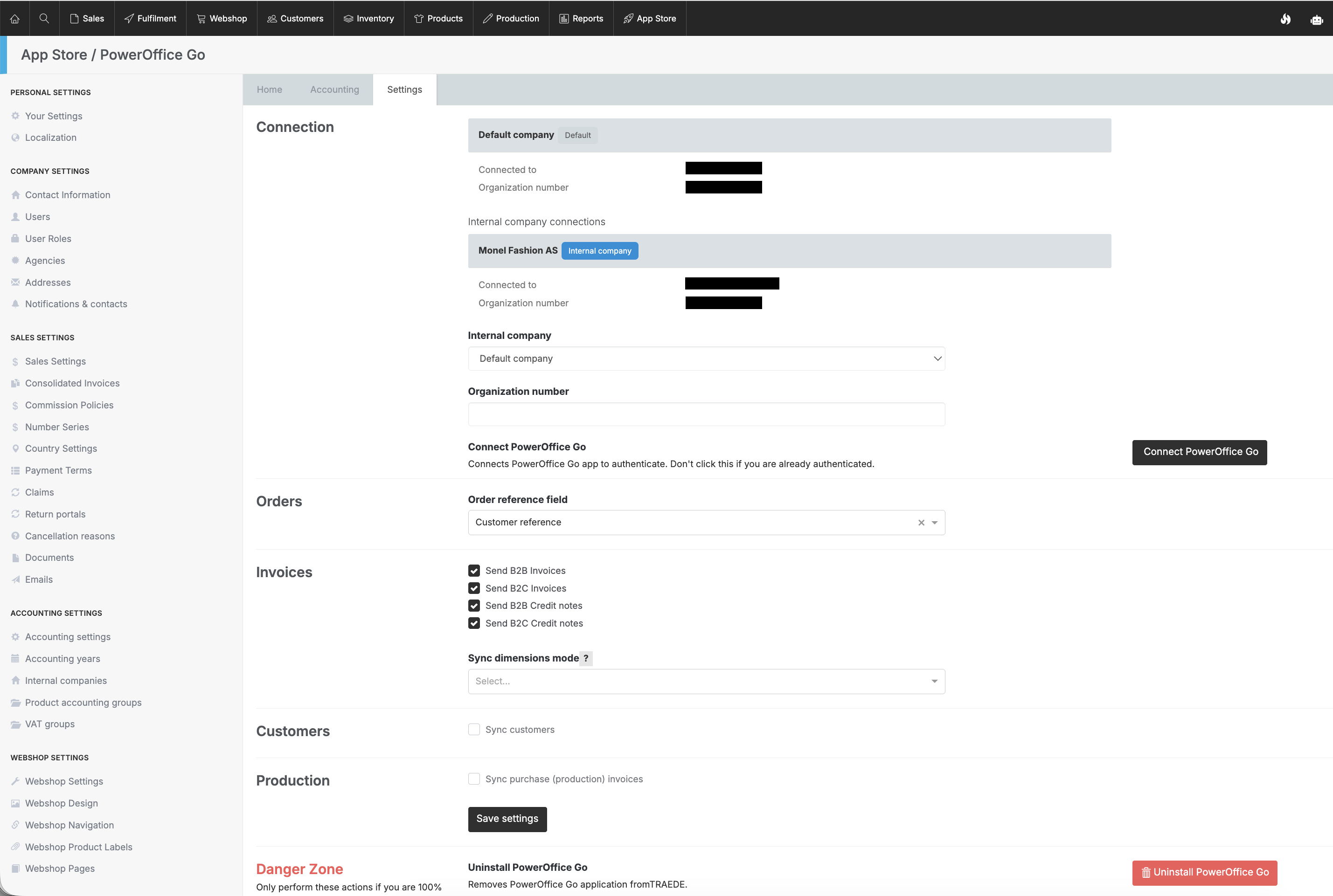
Task: Open Commission Policies page
Action: [69, 405]
